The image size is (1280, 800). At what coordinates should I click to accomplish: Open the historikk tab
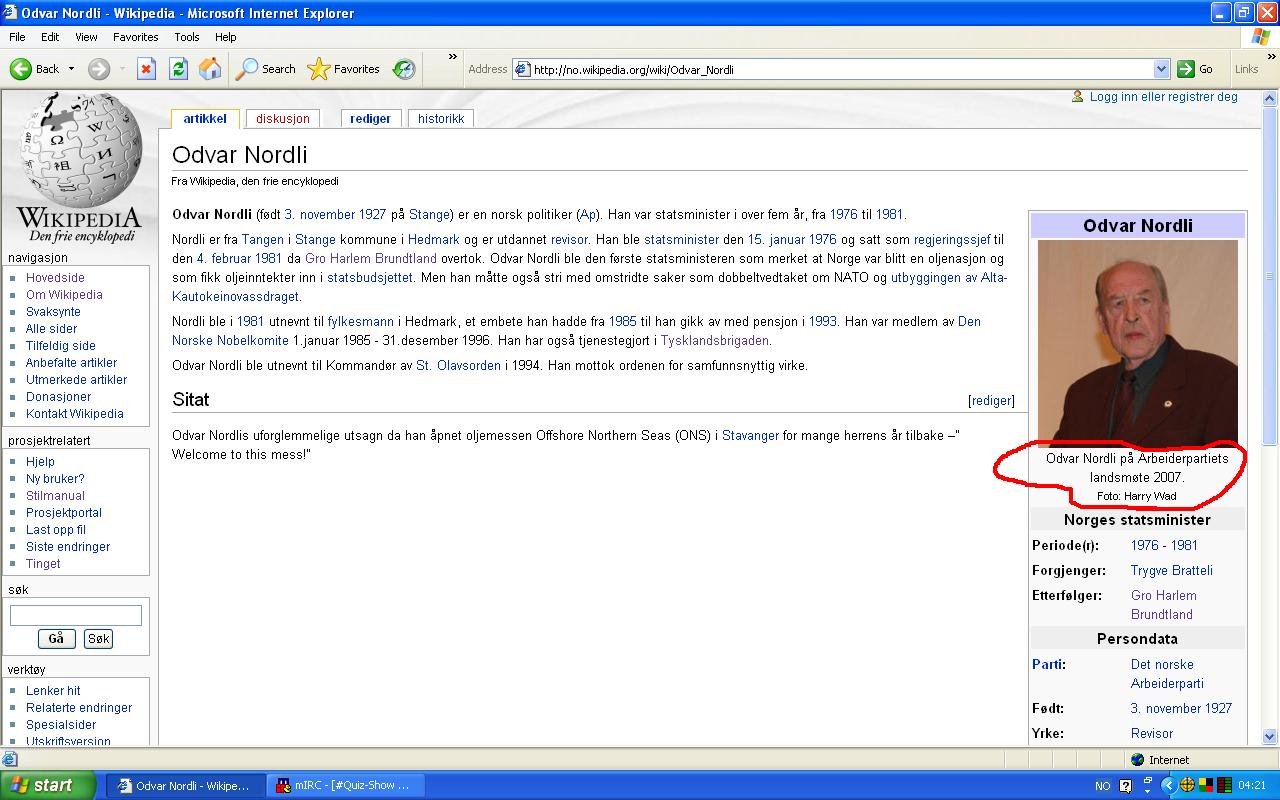tap(441, 118)
